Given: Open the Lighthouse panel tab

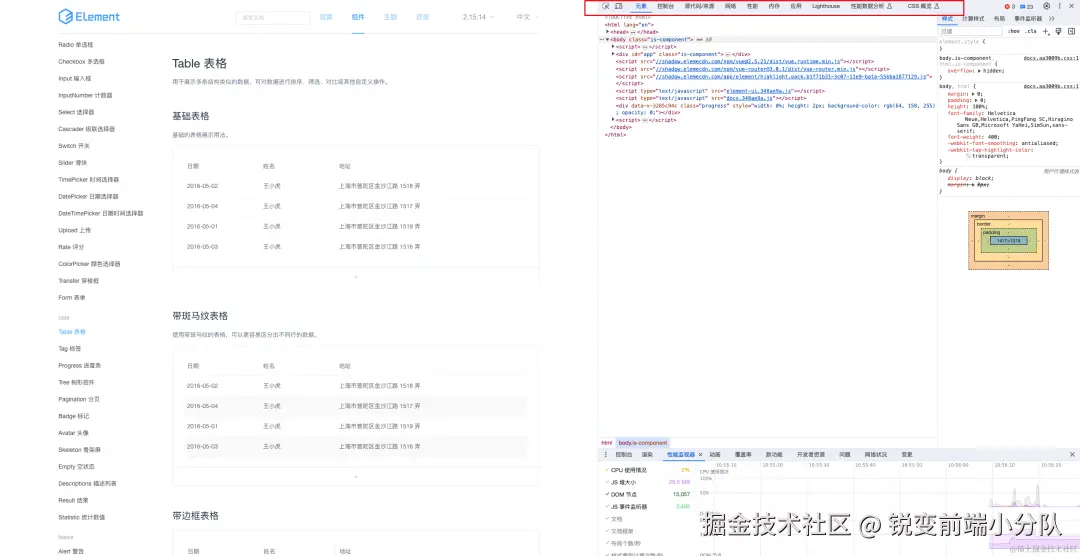Looking at the screenshot, I should pyautogui.click(x=826, y=6).
